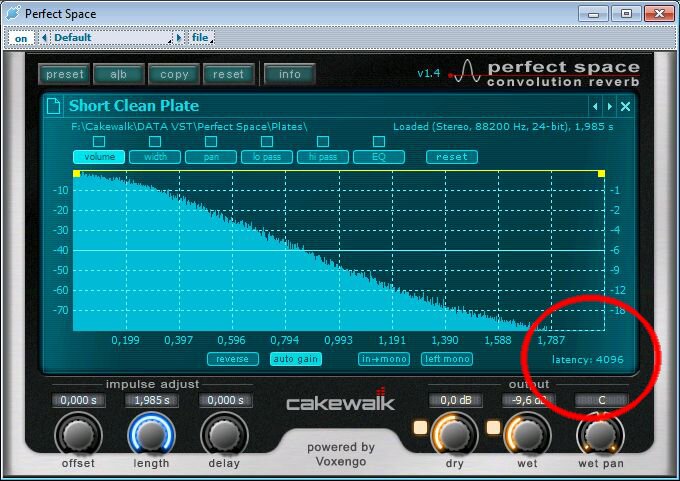The height and width of the screenshot is (481, 680).
Task: Switch to the lo pass envelope tab
Action: [x=267, y=157]
